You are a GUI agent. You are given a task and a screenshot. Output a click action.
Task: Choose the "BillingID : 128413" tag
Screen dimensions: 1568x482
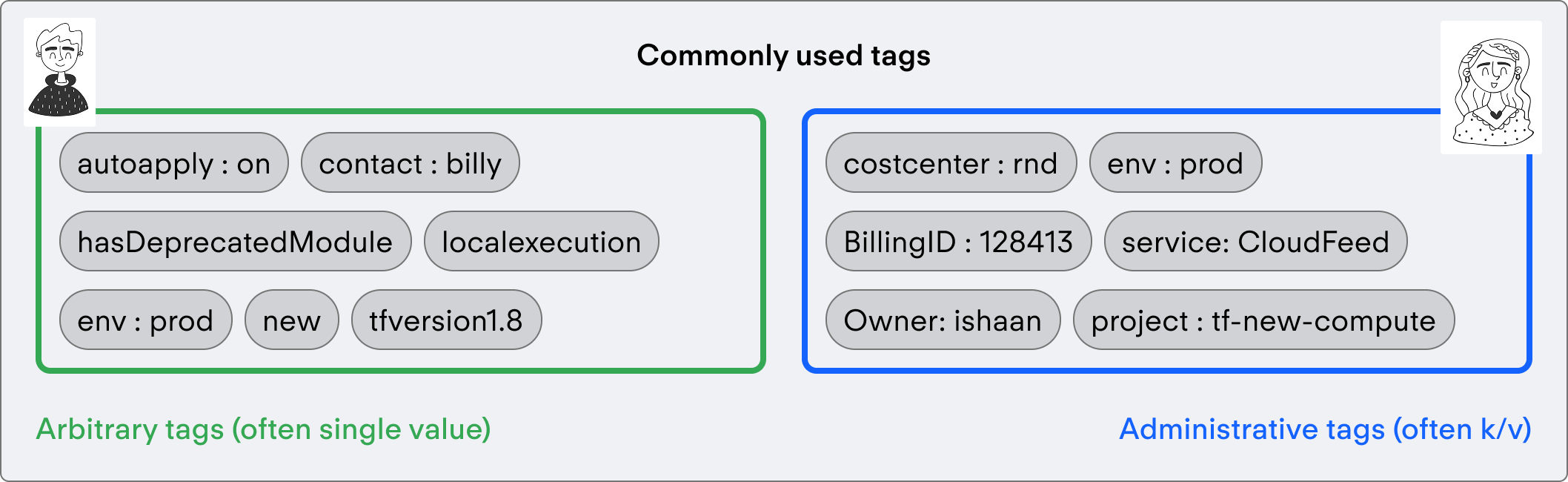pos(958,242)
